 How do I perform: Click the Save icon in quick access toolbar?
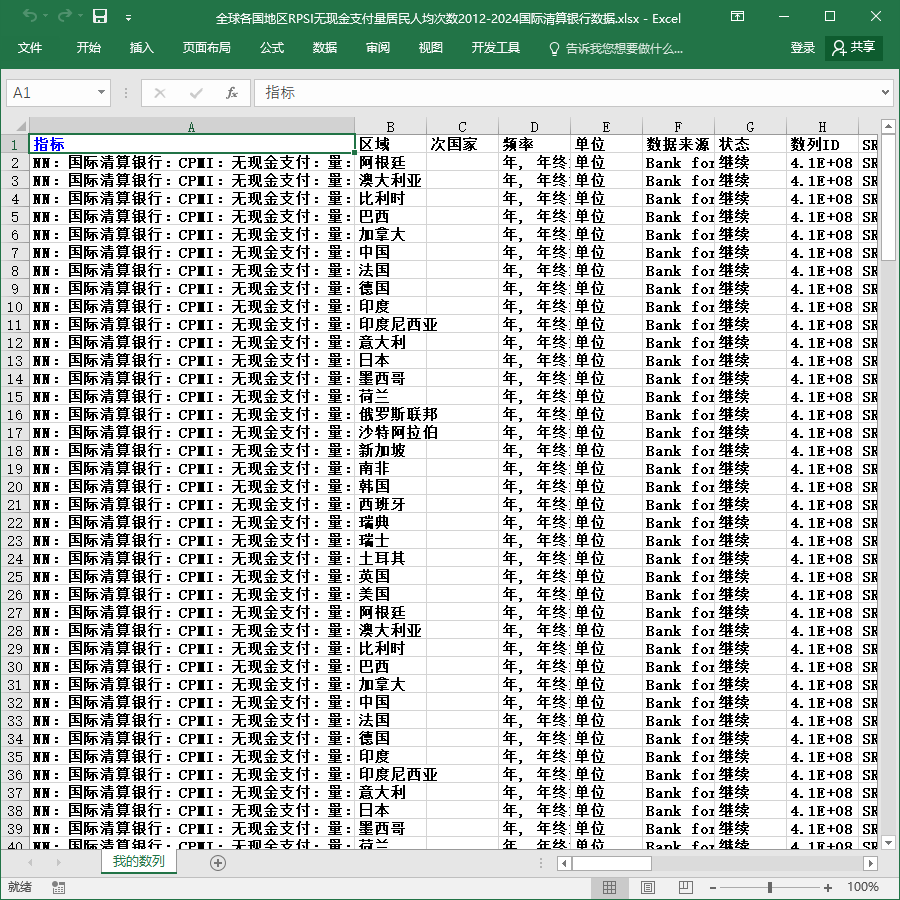pos(100,17)
